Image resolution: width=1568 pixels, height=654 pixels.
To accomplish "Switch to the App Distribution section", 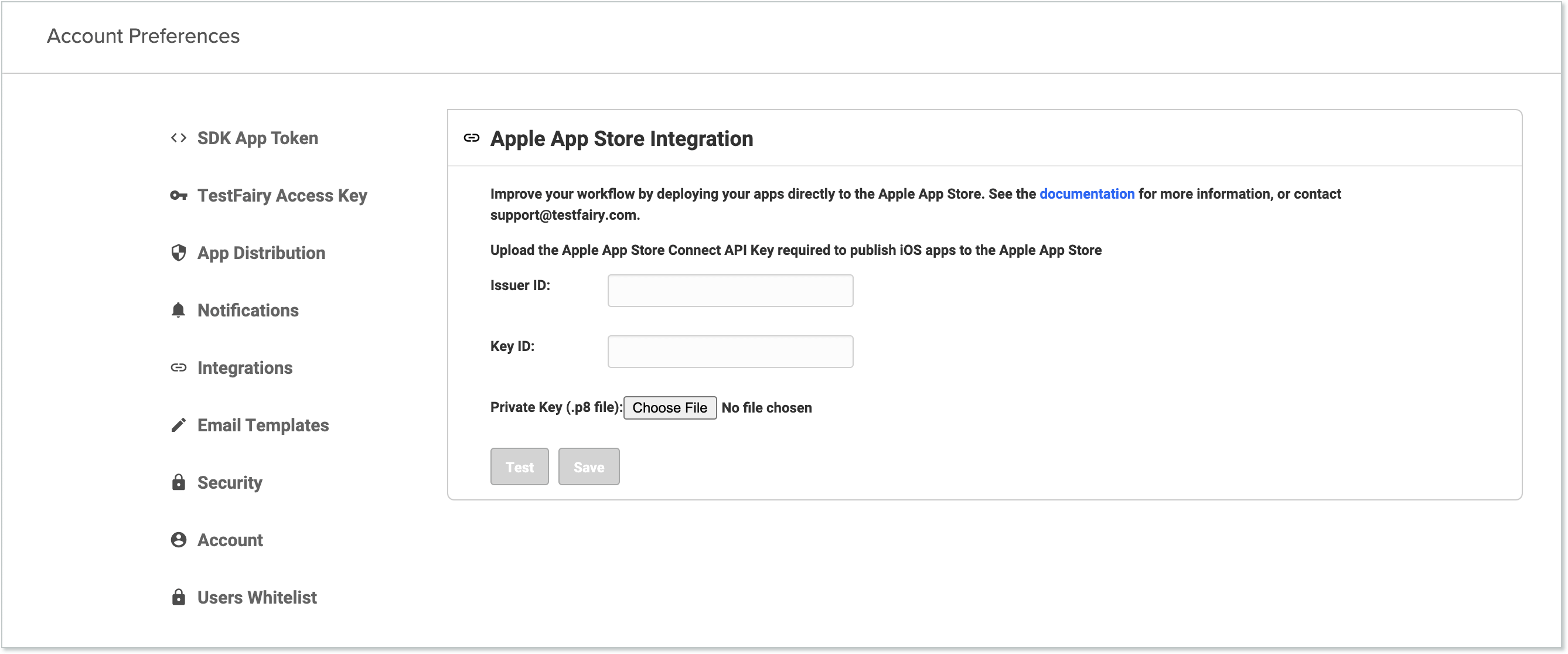I will coord(261,253).
